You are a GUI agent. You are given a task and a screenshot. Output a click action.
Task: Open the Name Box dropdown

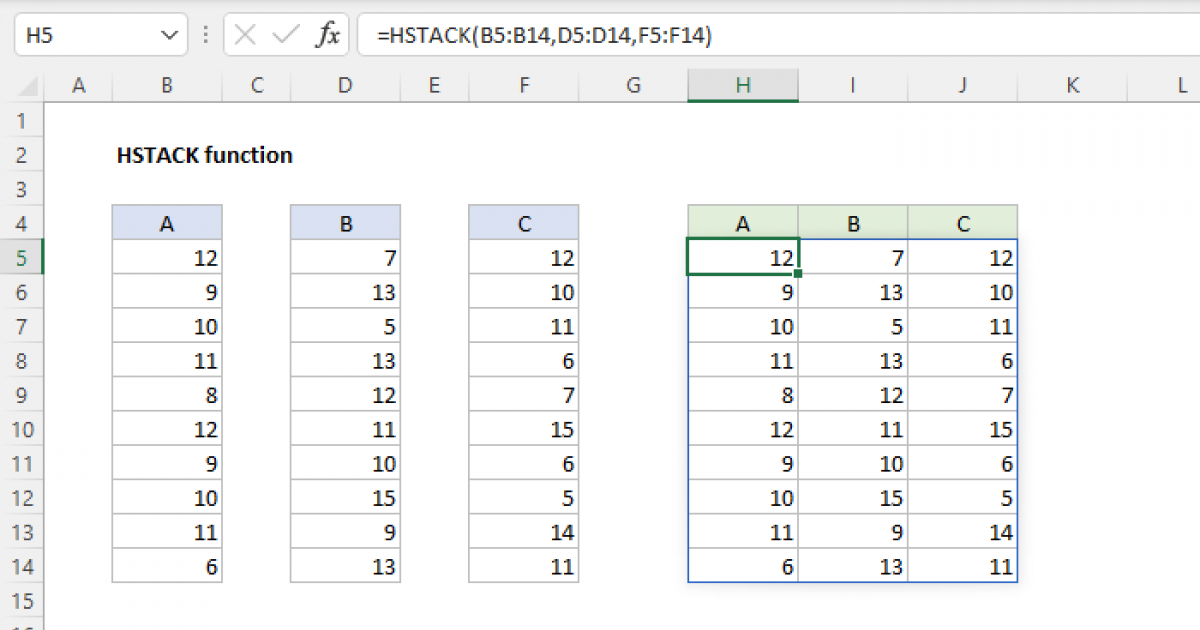(170, 33)
